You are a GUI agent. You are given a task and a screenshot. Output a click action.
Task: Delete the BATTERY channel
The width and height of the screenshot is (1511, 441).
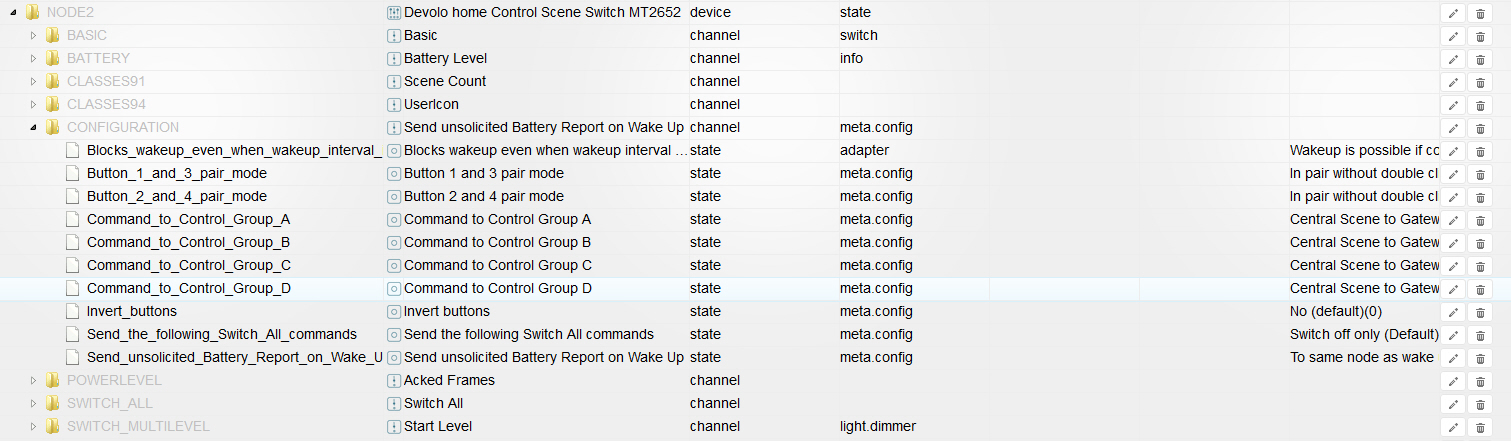pyautogui.click(x=1480, y=59)
